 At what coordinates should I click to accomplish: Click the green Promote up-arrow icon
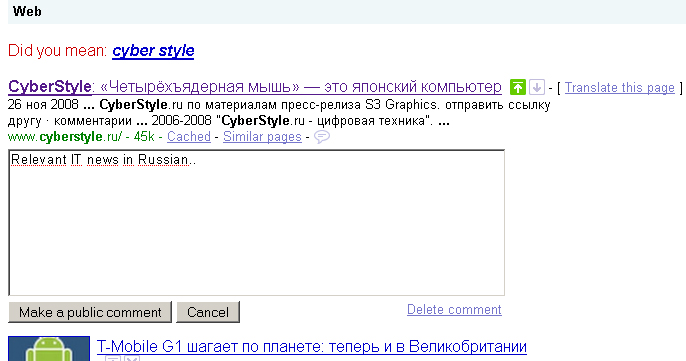coord(518,87)
